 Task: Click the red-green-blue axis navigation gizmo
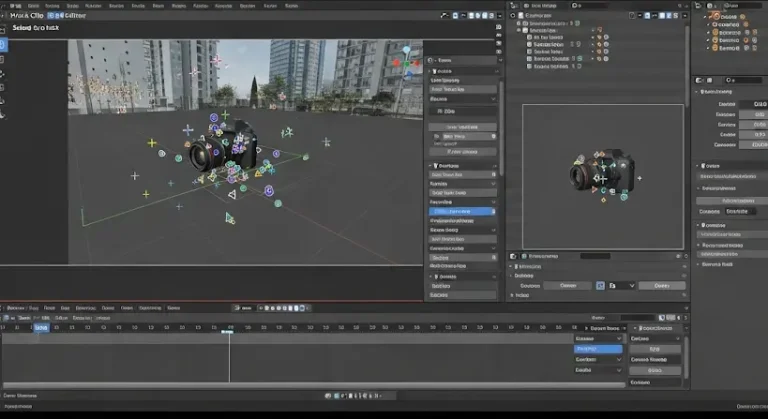point(407,63)
